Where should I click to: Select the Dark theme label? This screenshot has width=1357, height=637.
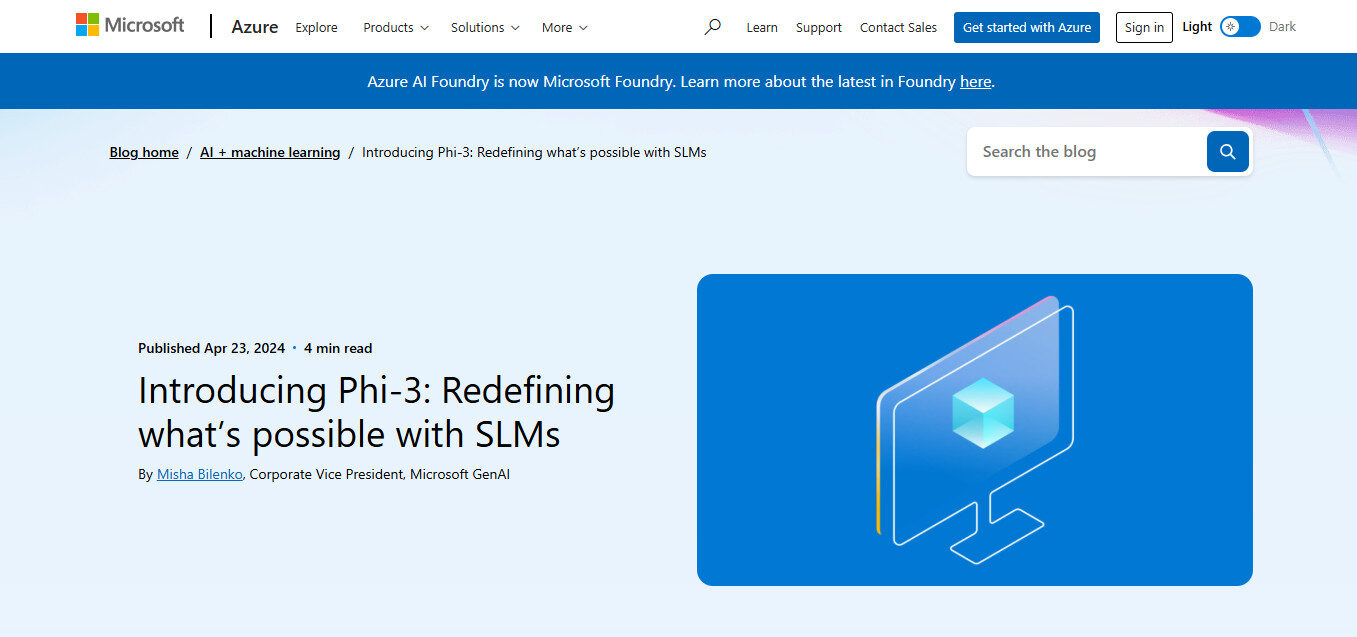click(x=1282, y=27)
